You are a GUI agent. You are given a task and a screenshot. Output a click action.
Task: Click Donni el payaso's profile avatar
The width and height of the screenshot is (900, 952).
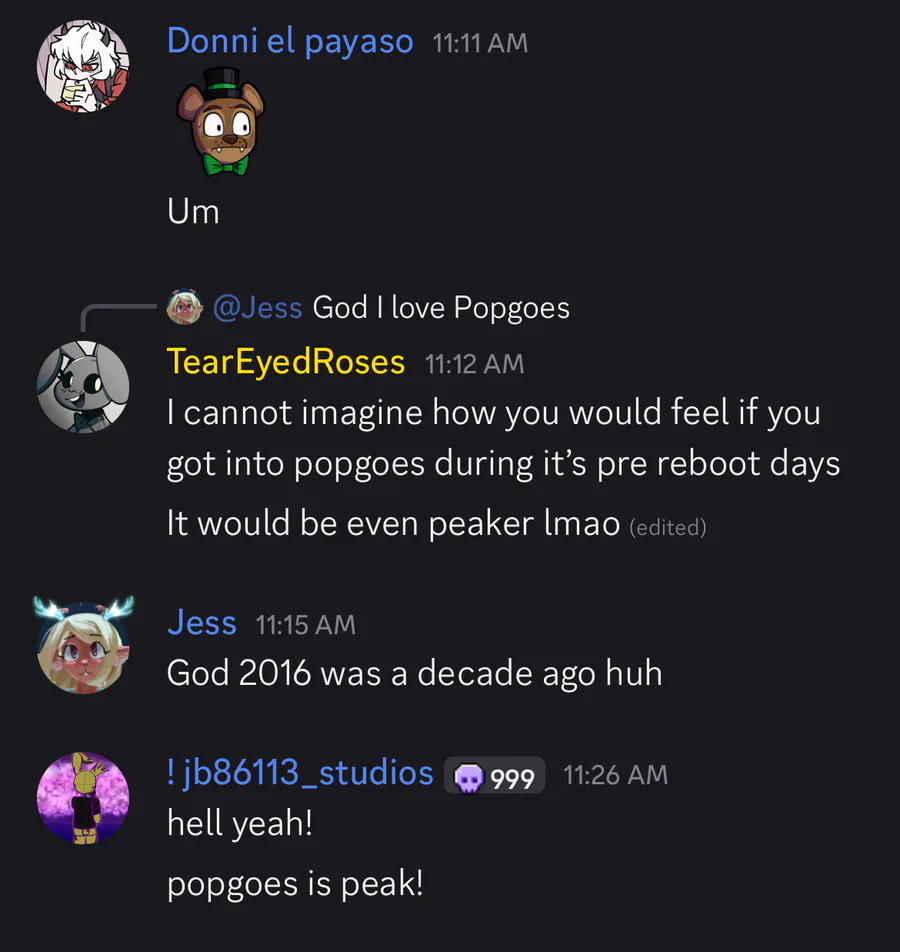coord(83,67)
